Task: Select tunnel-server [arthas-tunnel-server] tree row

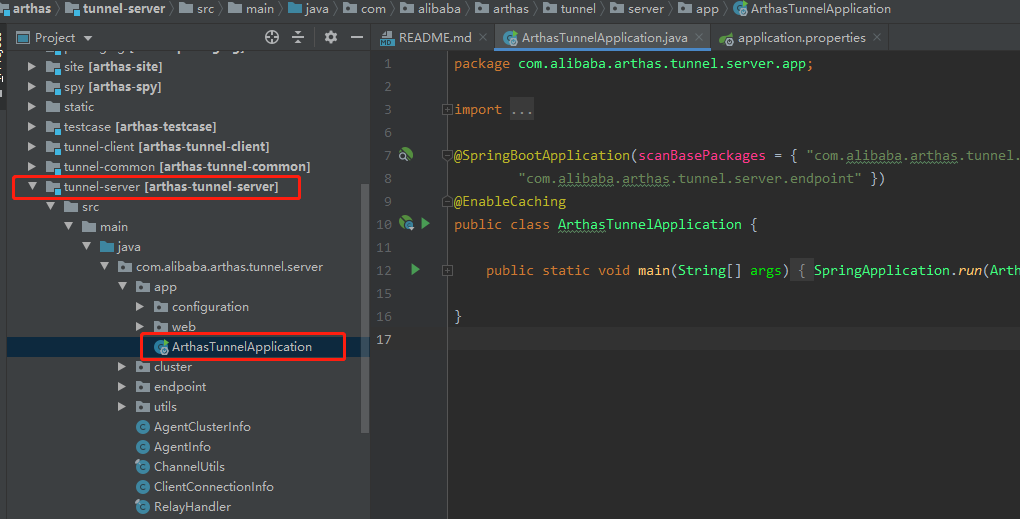Action: [170, 187]
